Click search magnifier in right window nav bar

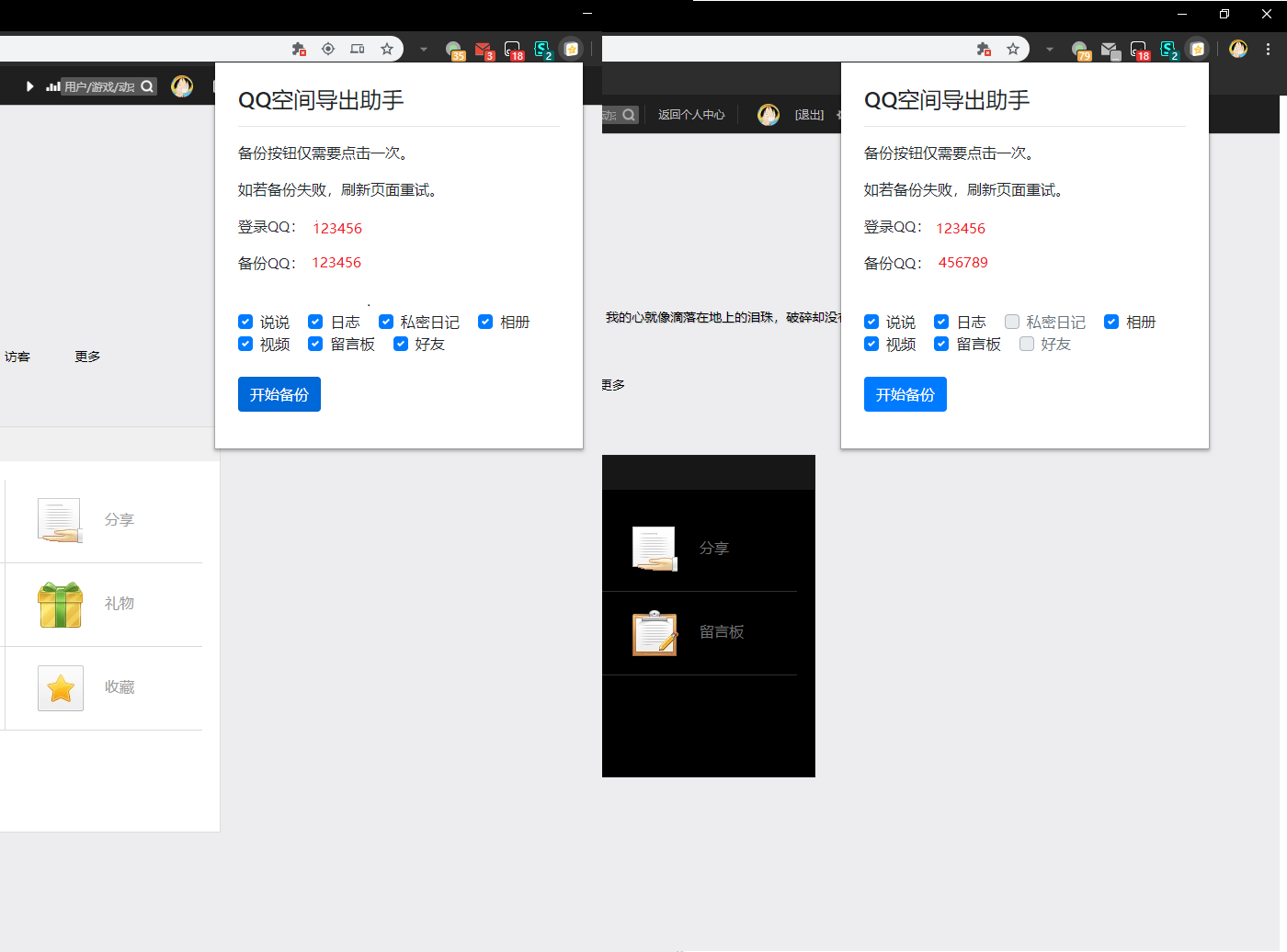[x=629, y=115]
